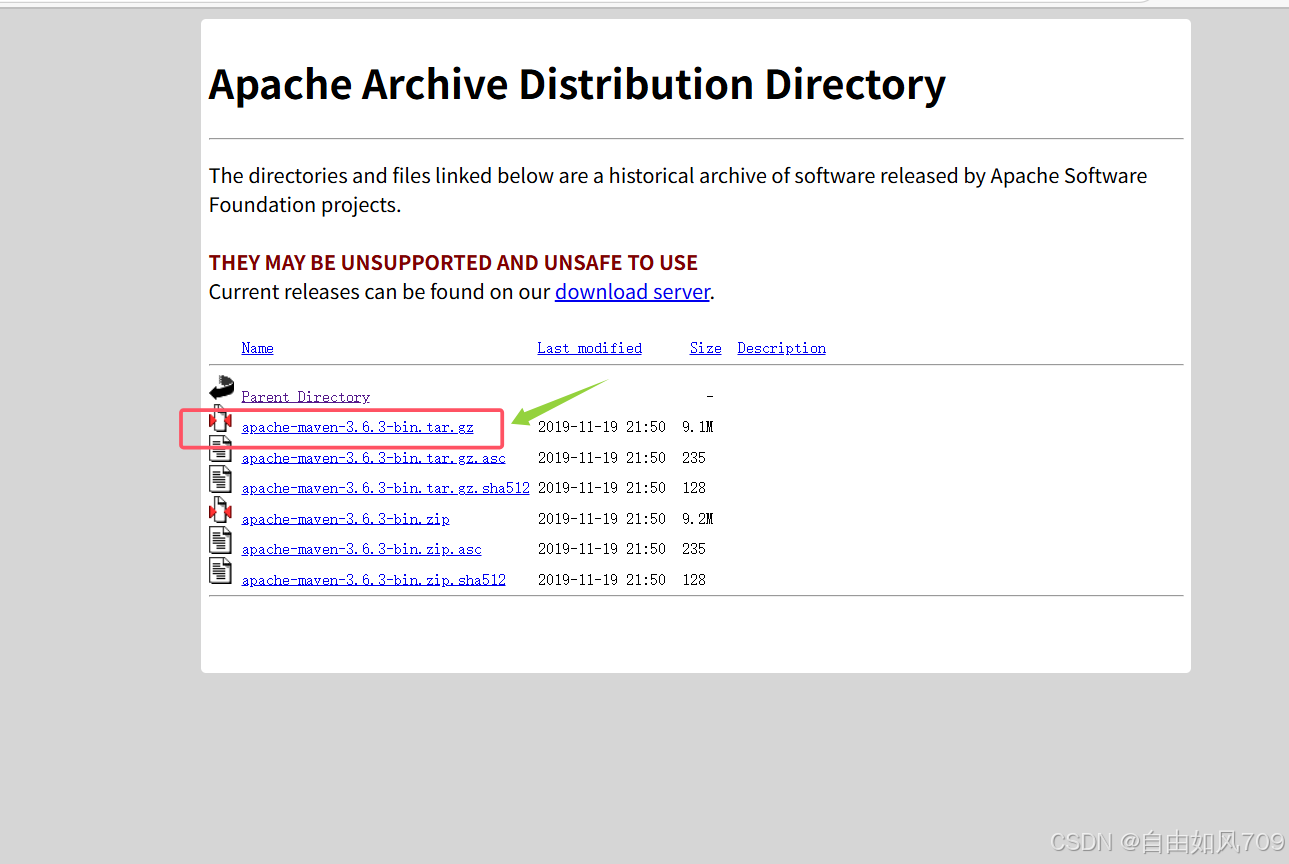Open the download server link
The width and height of the screenshot is (1289, 864).
coord(632,292)
